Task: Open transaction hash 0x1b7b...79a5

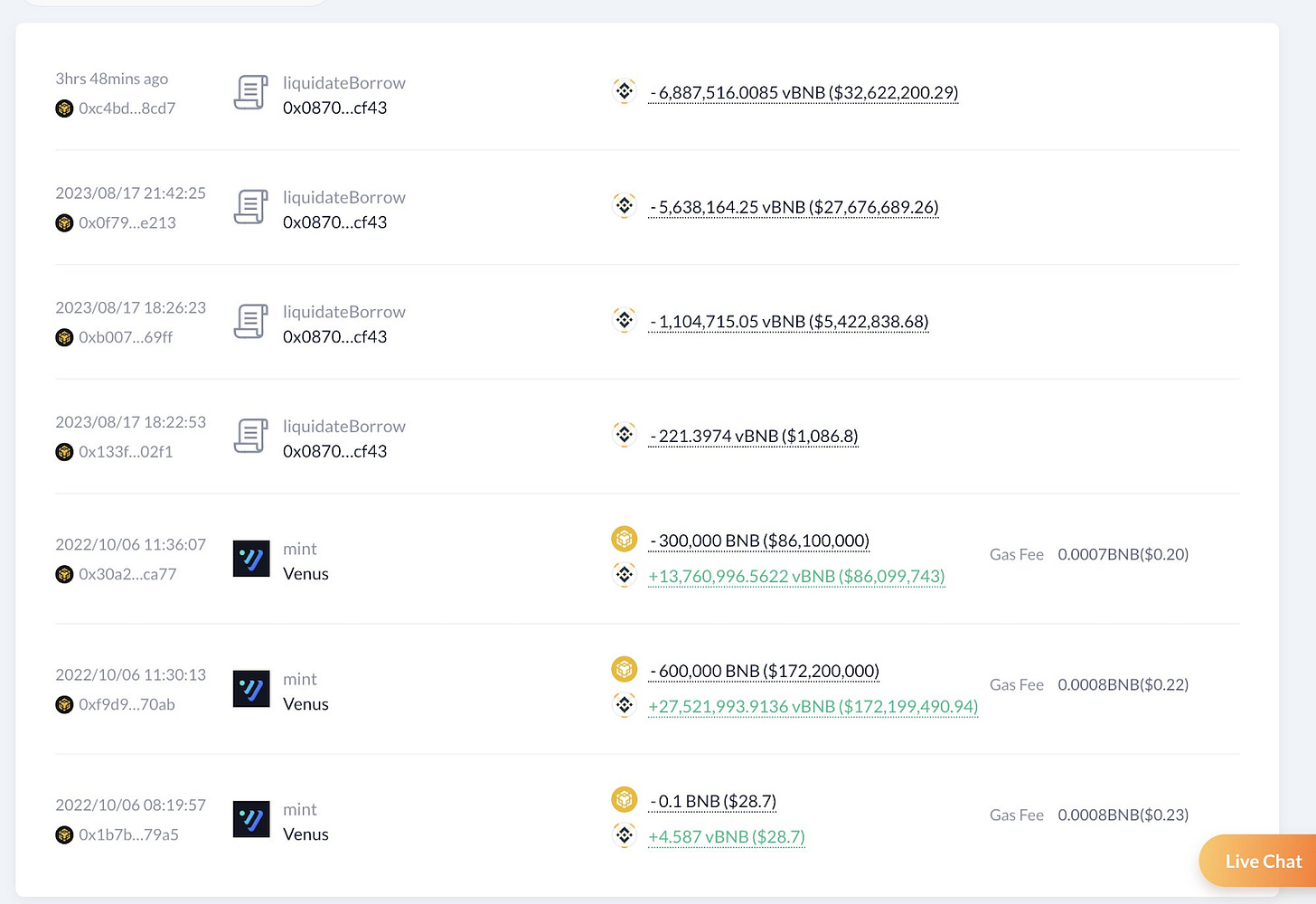Action: [x=128, y=835]
